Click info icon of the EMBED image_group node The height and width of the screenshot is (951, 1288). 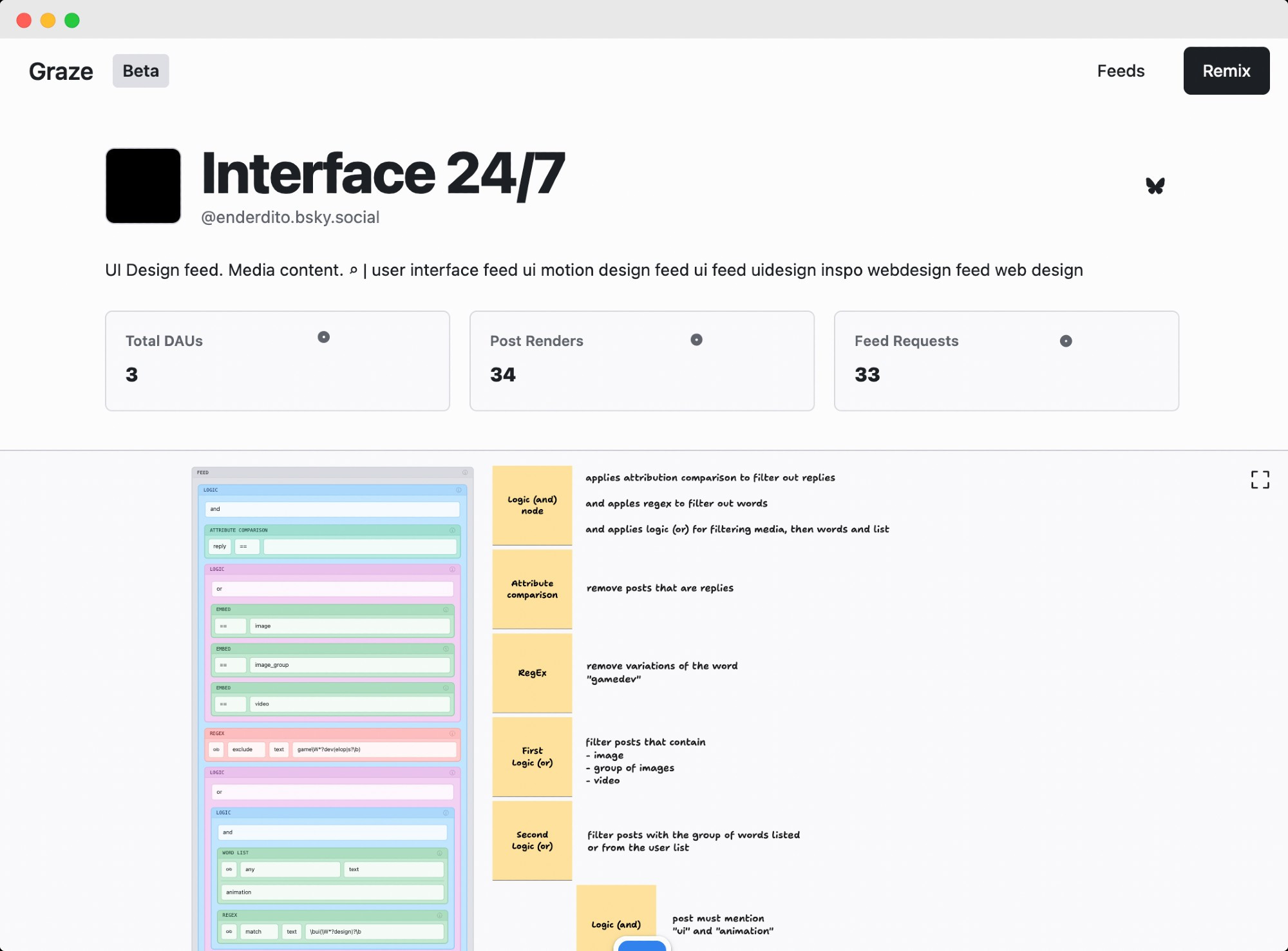446,649
